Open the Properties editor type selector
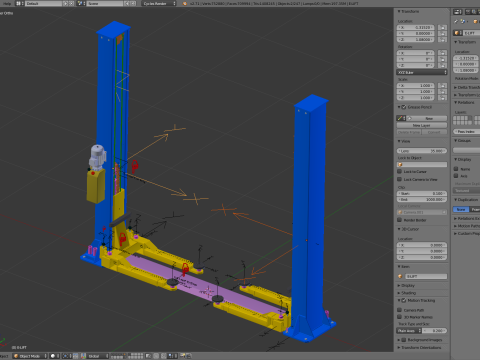 pyautogui.click(x=457, y=12)
